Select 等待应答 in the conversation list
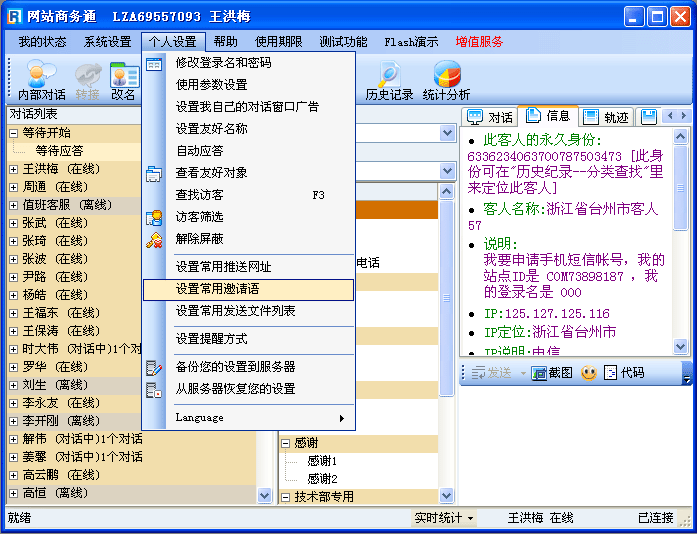This screenshot has width=697, height=534. click(59, 151)
